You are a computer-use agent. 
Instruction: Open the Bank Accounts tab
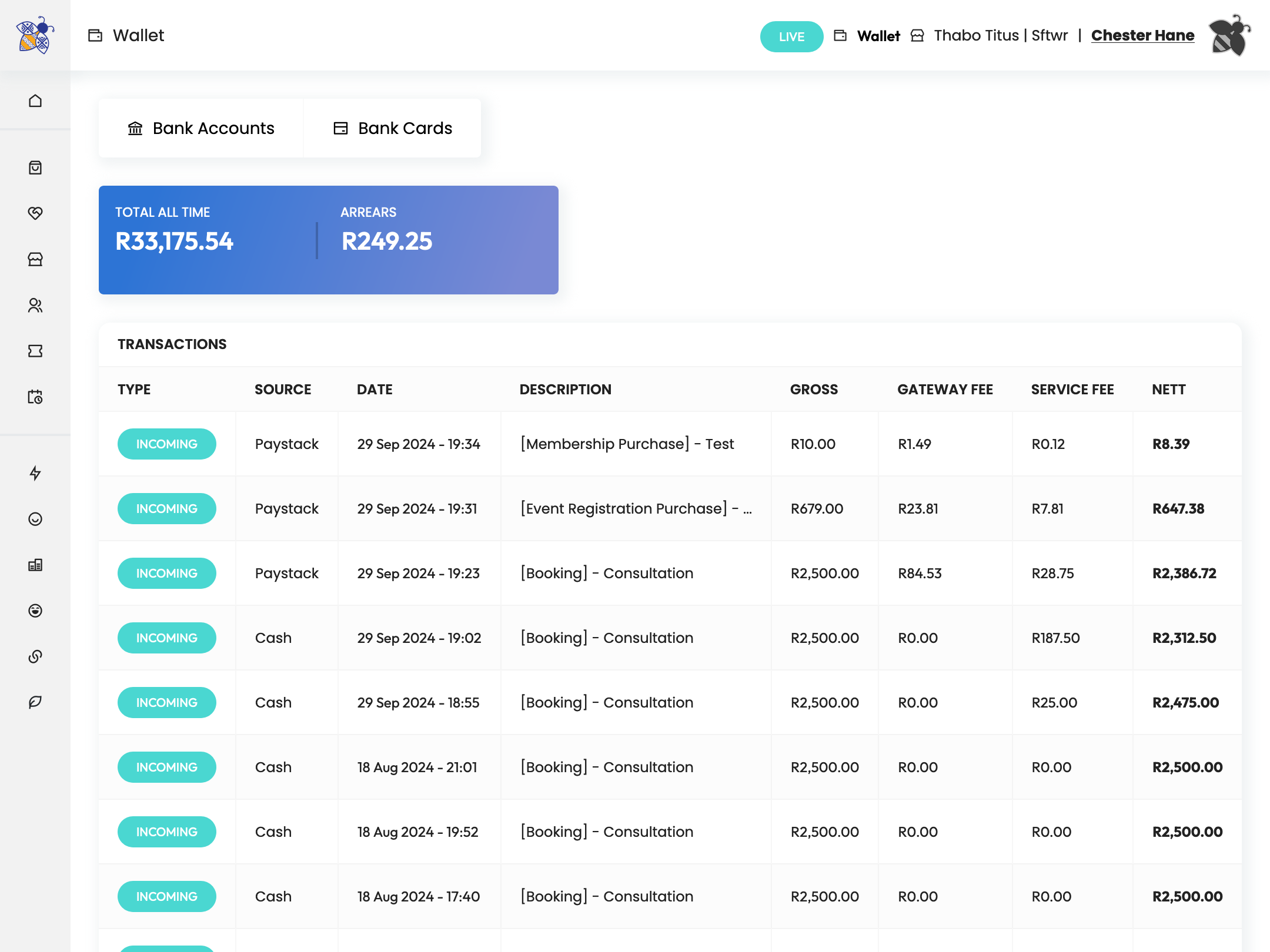coord(201,128)
